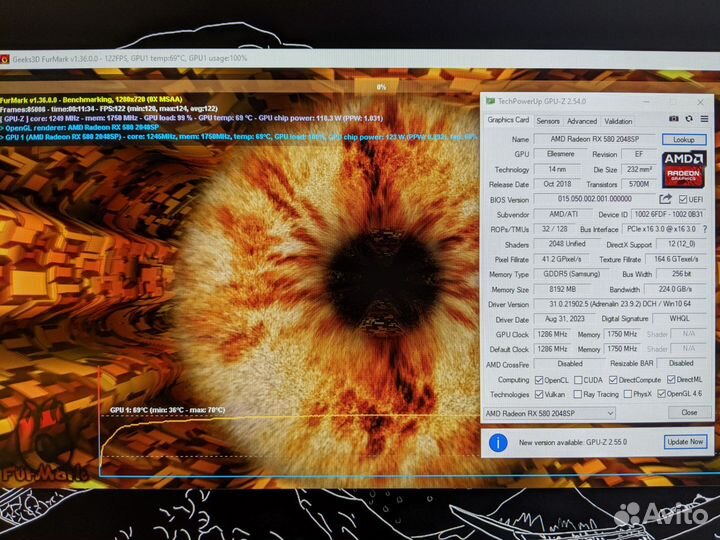Click the GPU-Z refresh icon
720x540 pixels.
coord(689,119)
